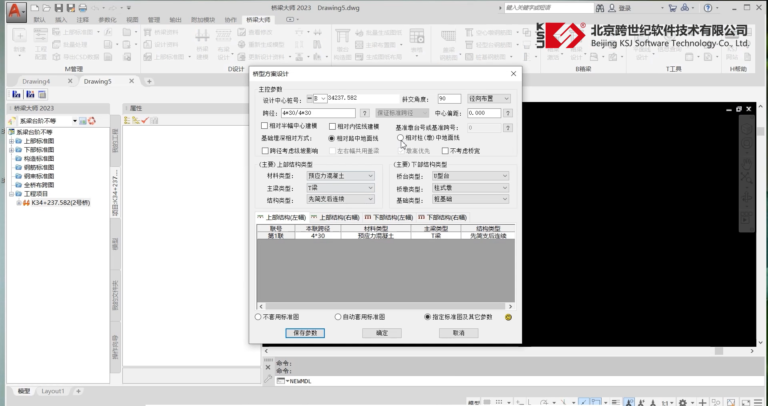Click the New file icon in quick access toolbar

coord(34,8)
